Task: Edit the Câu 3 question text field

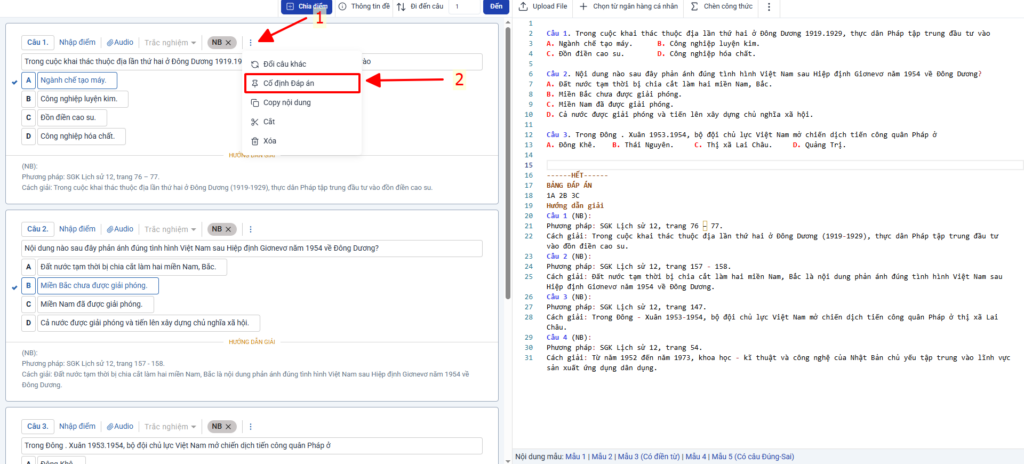Action: click(x=252, y=446)
